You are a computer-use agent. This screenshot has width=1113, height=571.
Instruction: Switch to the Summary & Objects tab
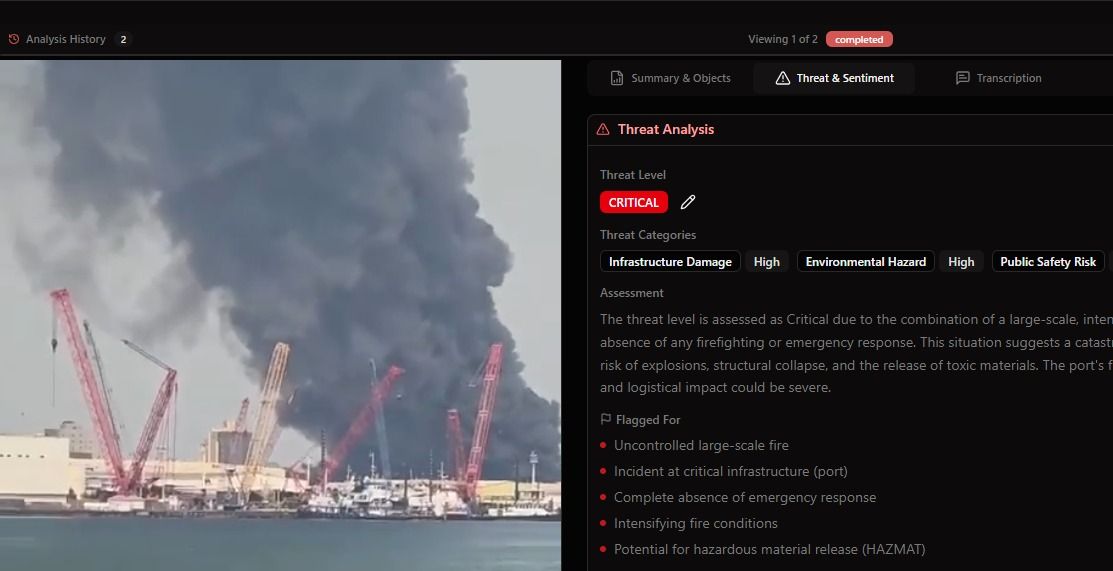pyautogui.click(x=671, y=78)
